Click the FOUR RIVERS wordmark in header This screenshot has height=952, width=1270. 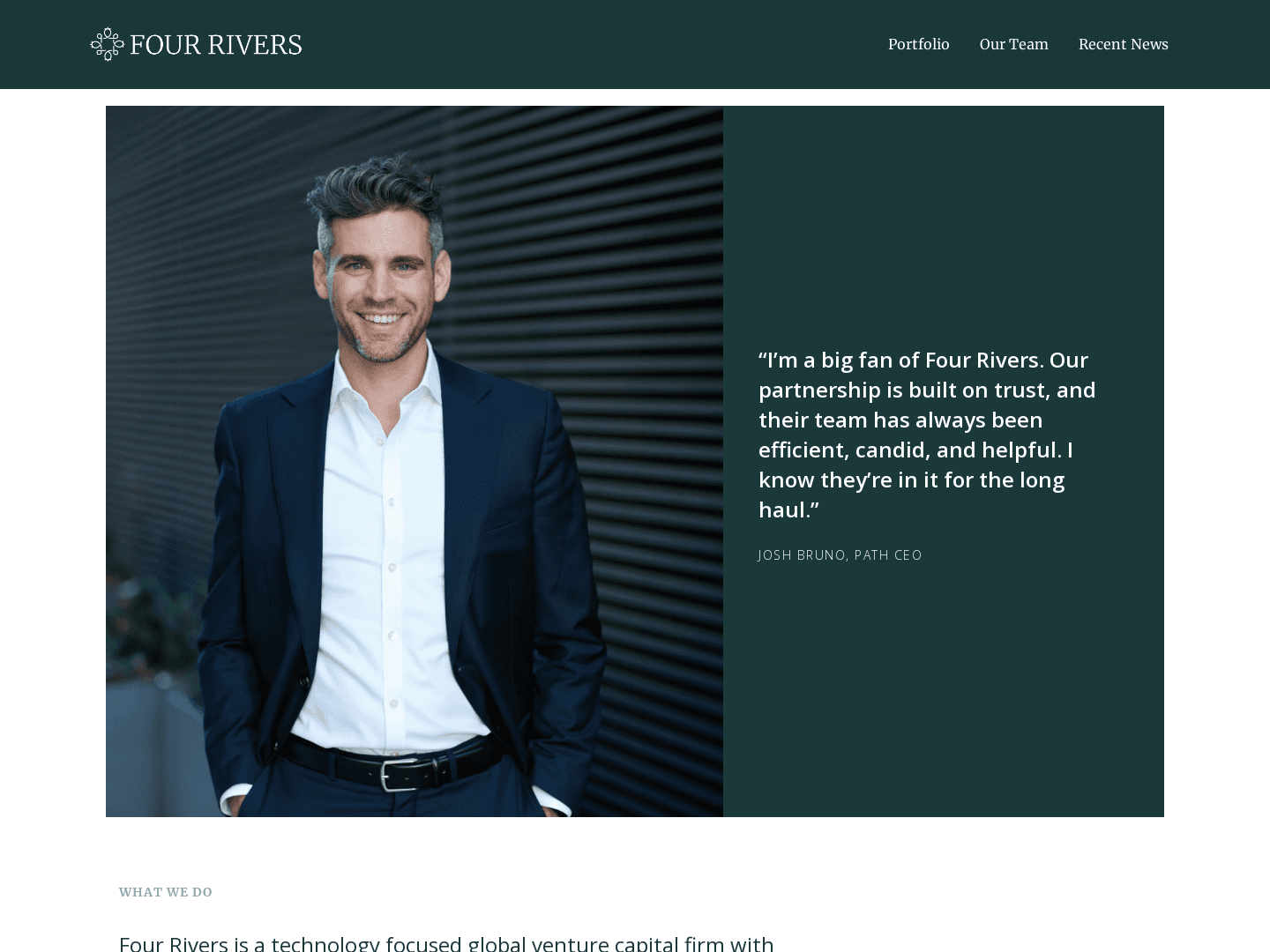point(216,45)
